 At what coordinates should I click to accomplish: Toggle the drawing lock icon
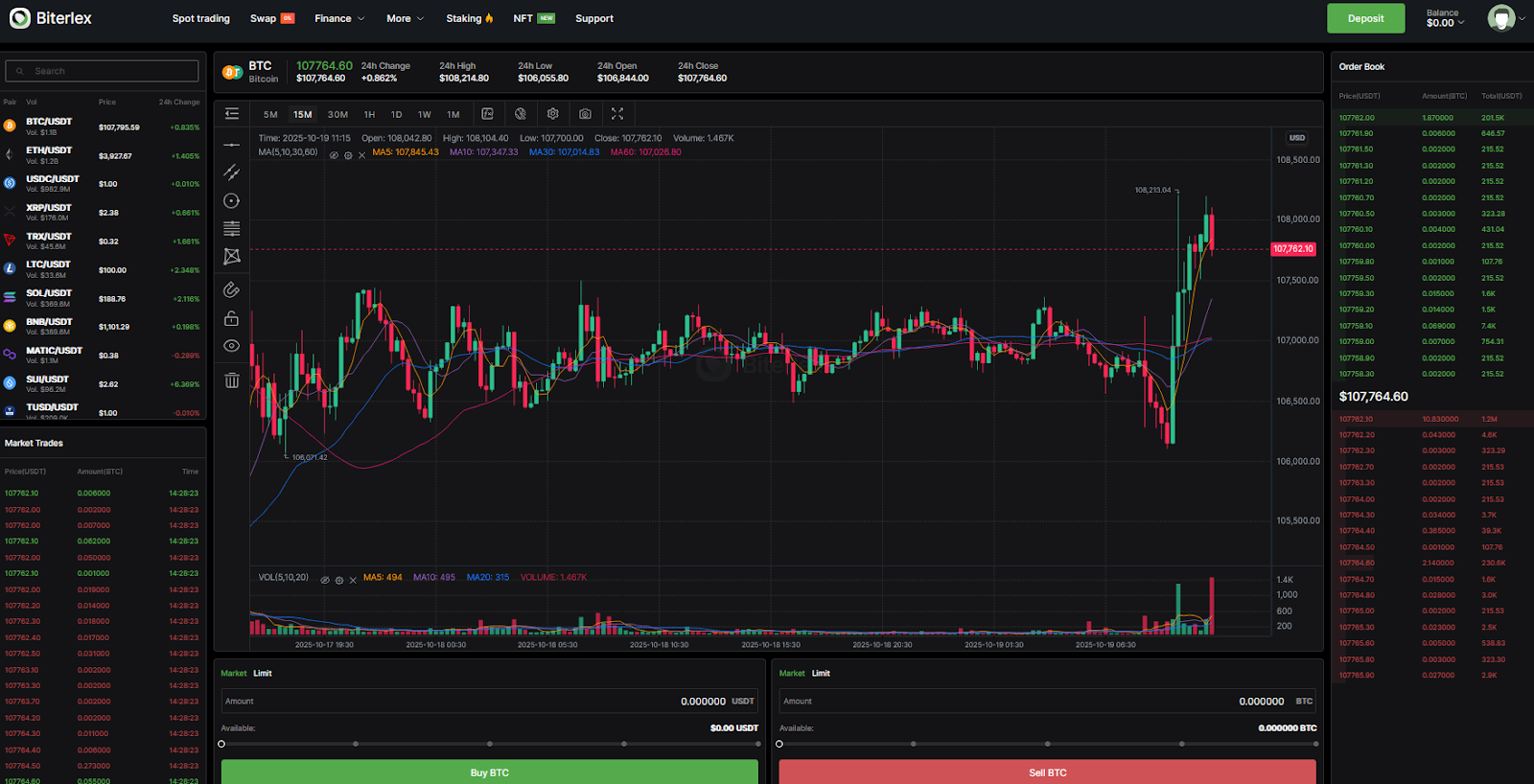[231, 318]
